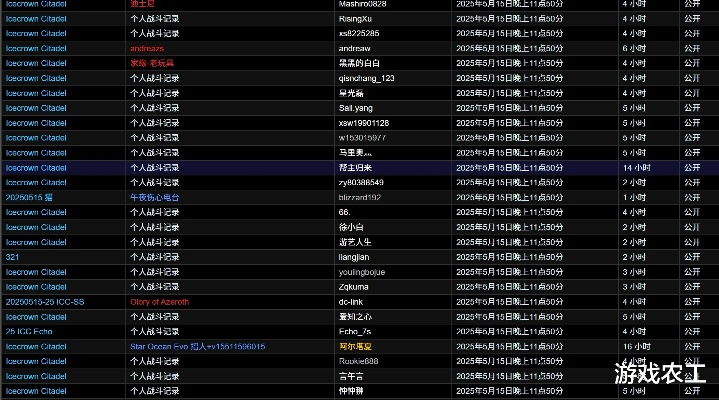Open the 'Glory of Azeroth' guild link
The height and width of the screenshot is (400, 719).
[160, 302]
